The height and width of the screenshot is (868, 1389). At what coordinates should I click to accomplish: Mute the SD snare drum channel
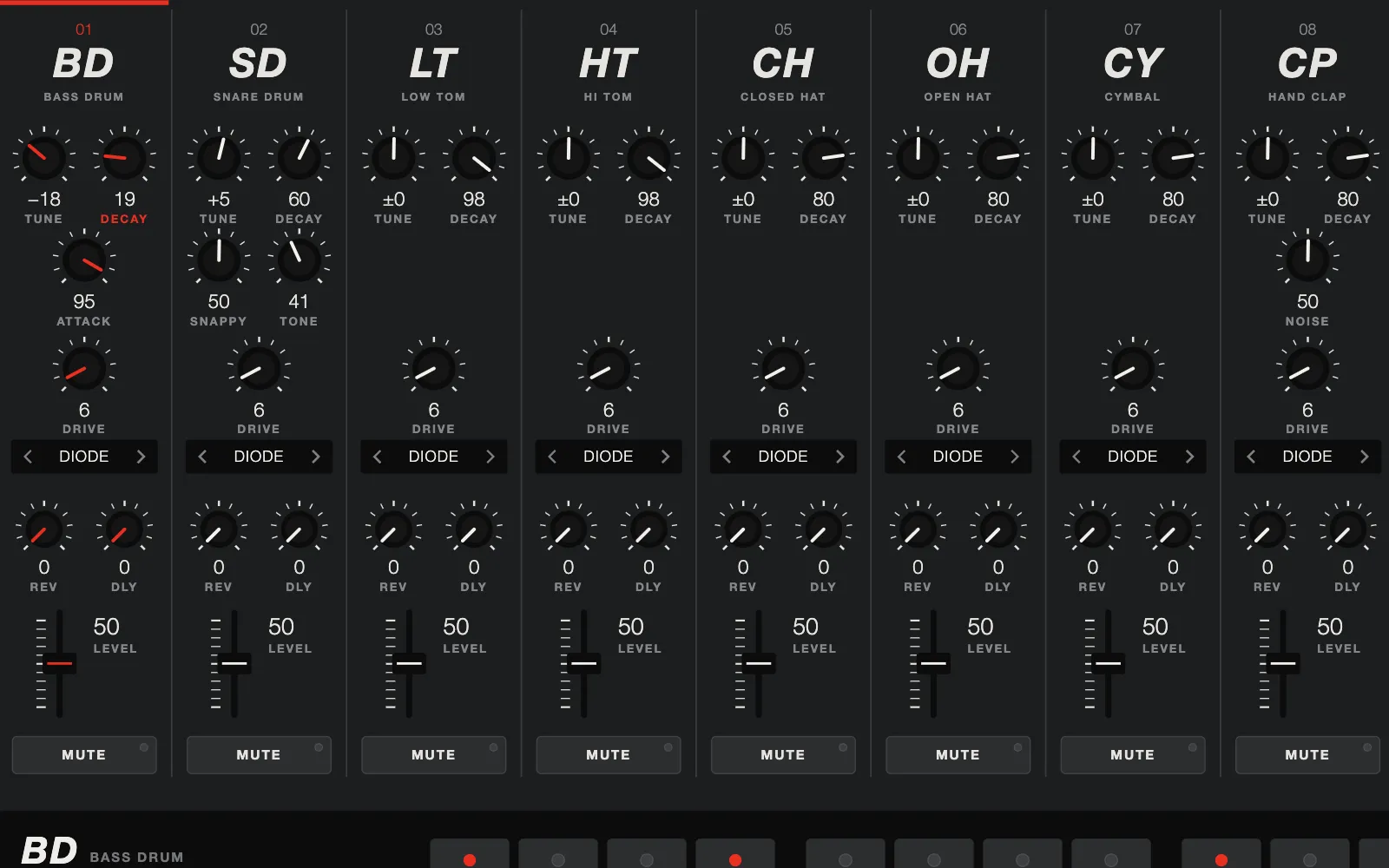click(259, 754)
